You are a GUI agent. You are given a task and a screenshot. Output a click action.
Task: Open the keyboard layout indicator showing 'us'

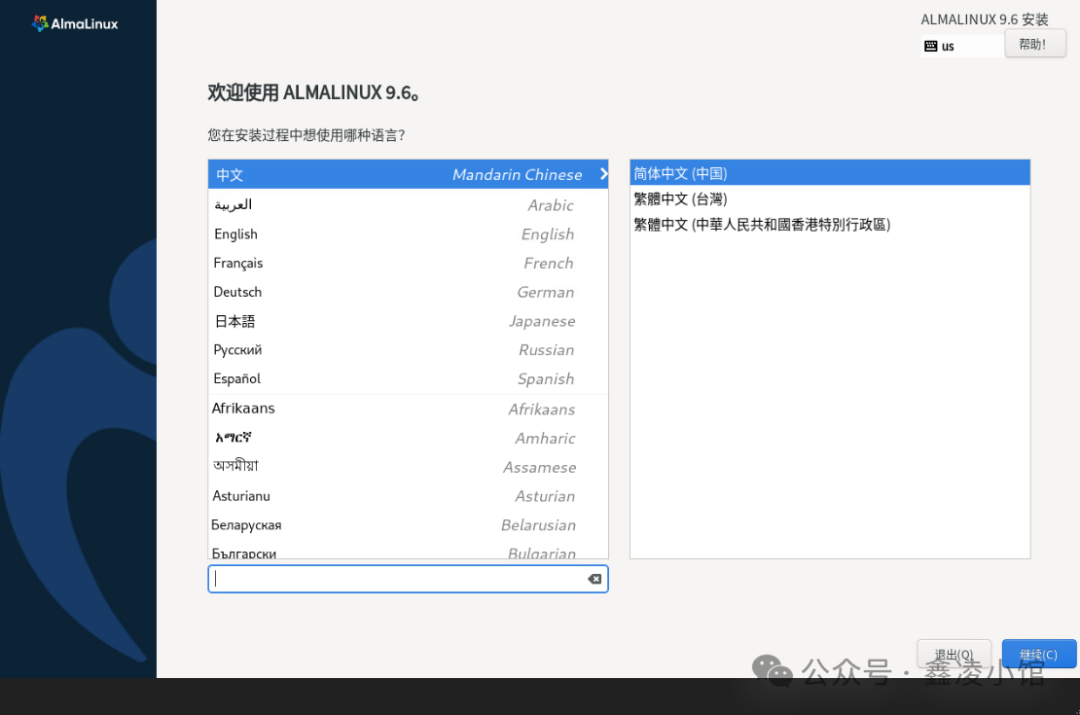[x=960, y=45]
